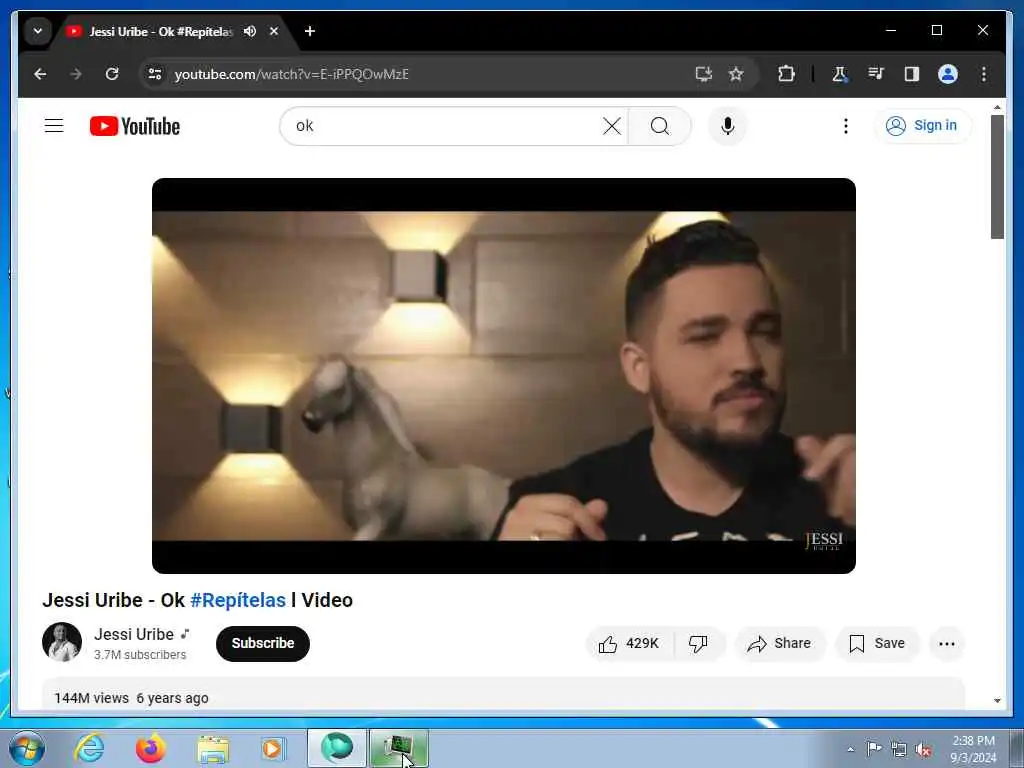Open the Jessi Uribe channel name link
1024x768 pixels.
pos(134,634)
